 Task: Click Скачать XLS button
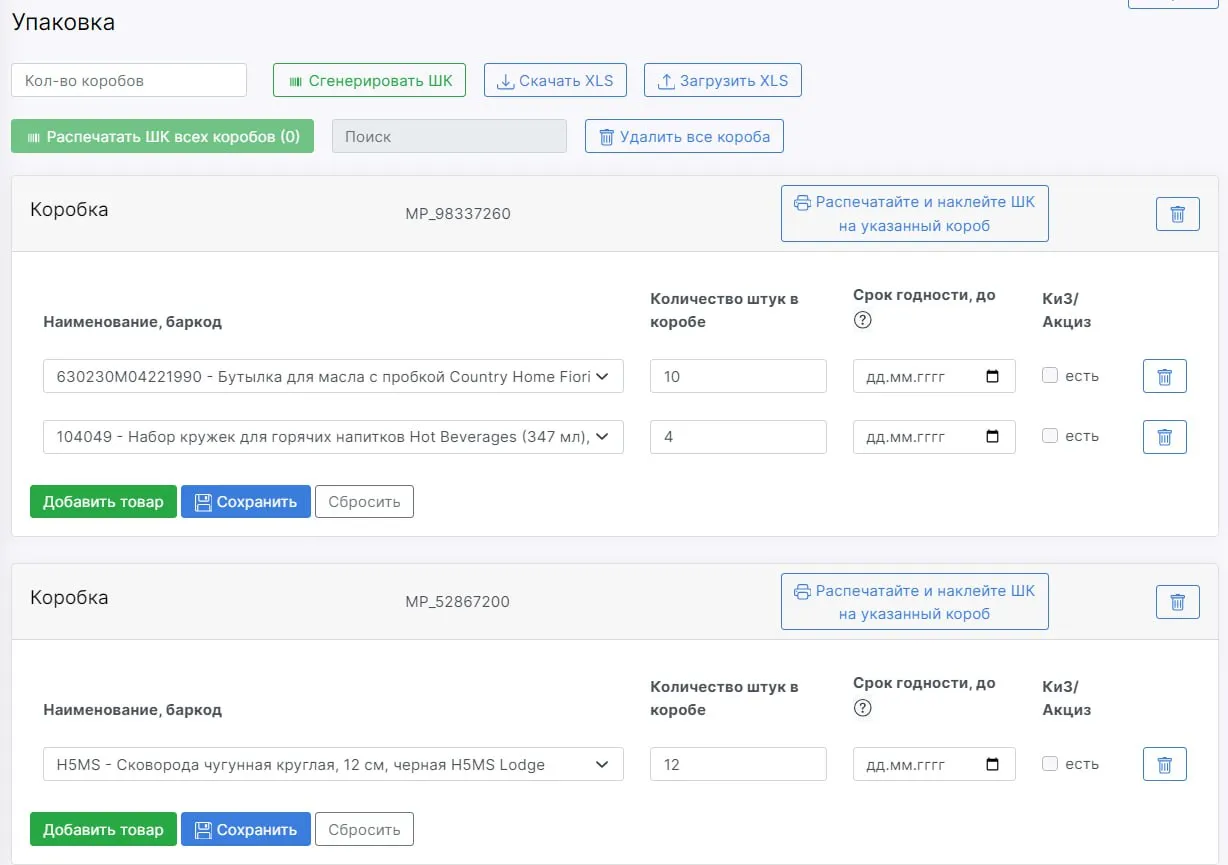tap(555, 81)
